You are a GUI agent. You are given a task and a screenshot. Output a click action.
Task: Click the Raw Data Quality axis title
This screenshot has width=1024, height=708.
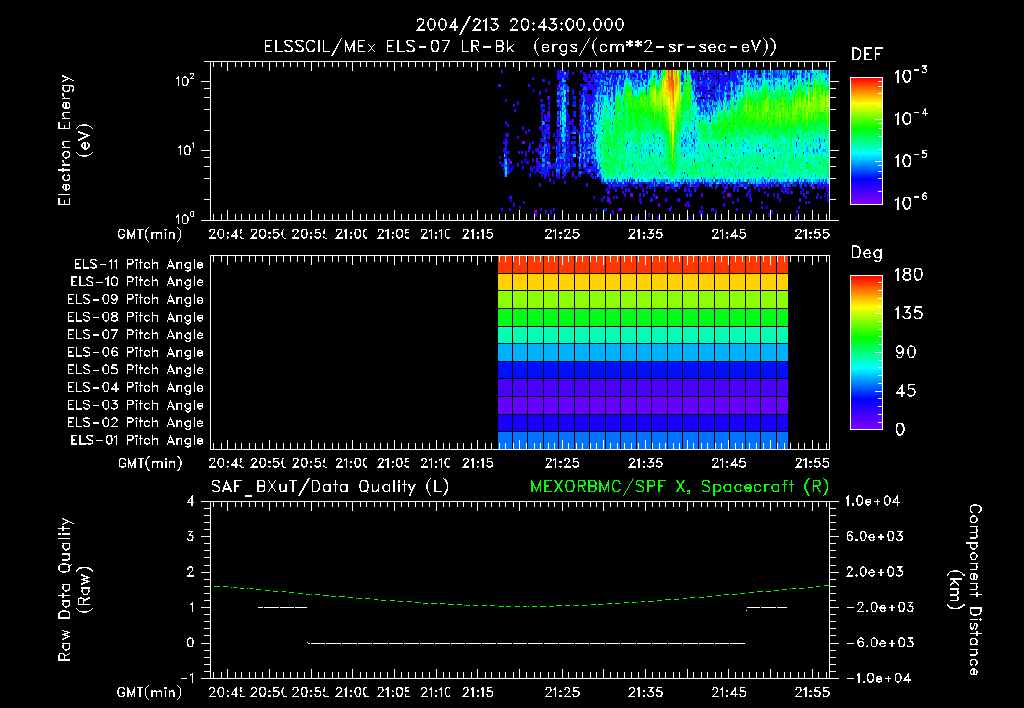74,590
